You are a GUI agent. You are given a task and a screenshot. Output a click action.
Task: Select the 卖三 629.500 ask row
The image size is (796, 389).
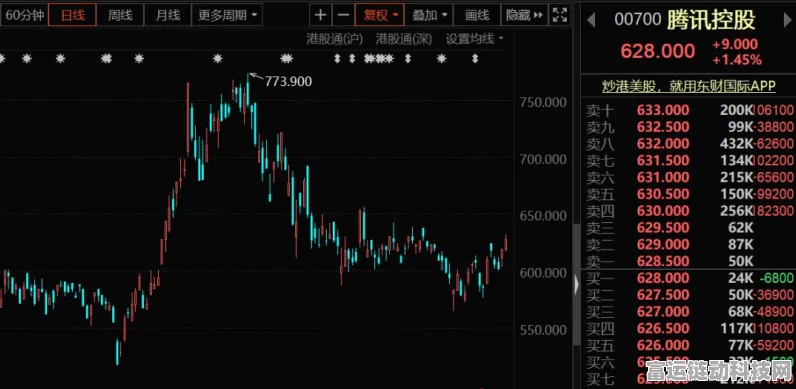click(x=689, y=228)
